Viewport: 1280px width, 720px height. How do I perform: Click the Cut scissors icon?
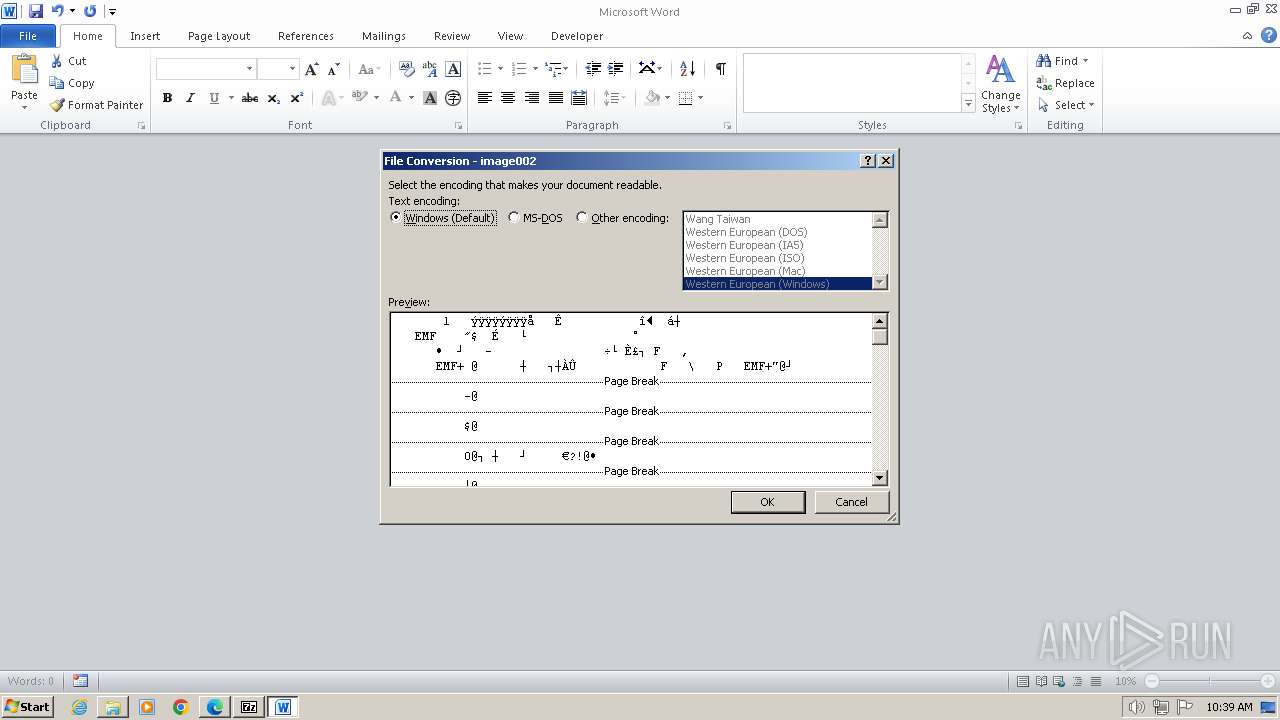57,61
